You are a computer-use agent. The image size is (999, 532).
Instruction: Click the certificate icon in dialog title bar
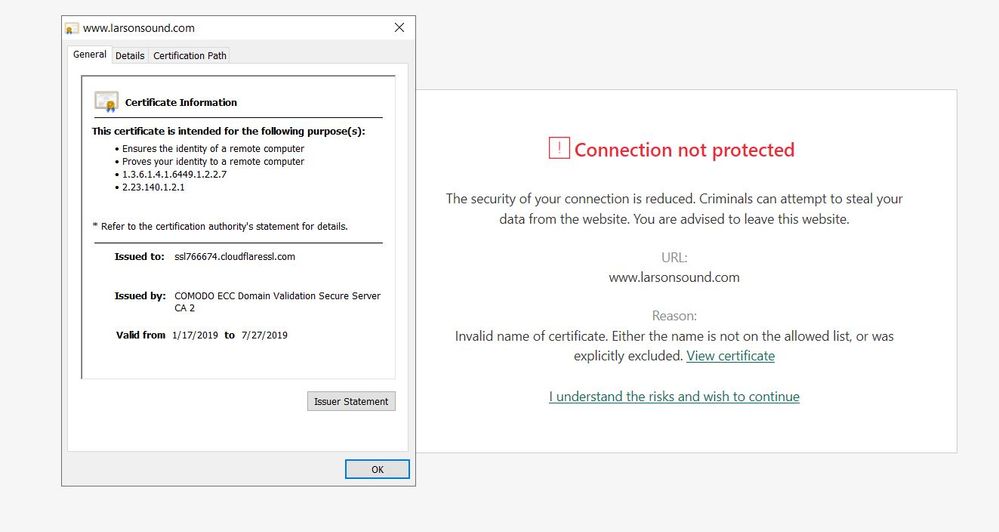click(72, 28)
